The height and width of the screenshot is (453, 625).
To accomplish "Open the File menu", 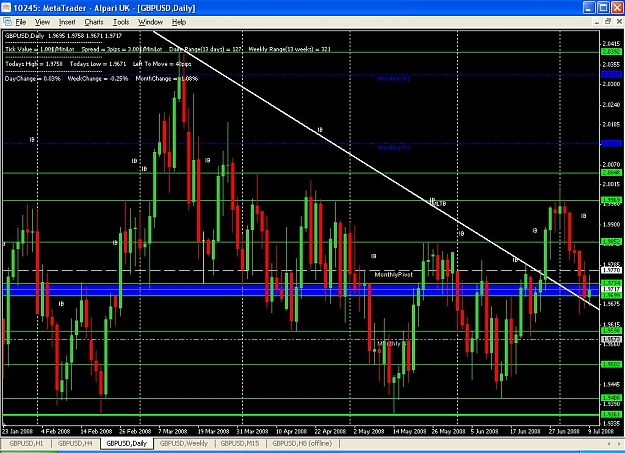I will pos(21,22).
